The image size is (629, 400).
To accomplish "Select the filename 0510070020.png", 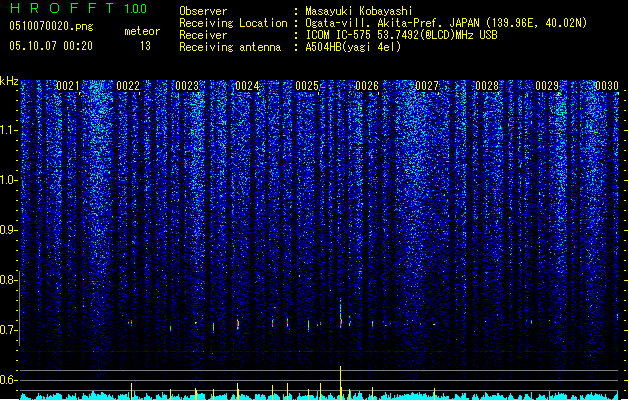I will point(51,26).
